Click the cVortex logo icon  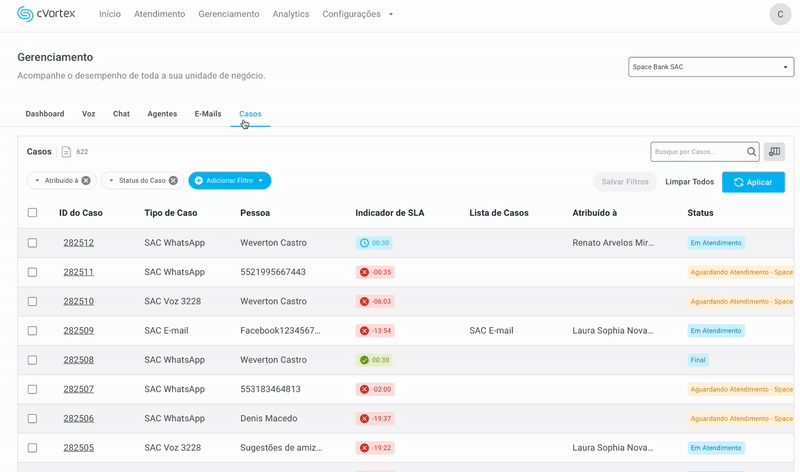pos(25,14)
